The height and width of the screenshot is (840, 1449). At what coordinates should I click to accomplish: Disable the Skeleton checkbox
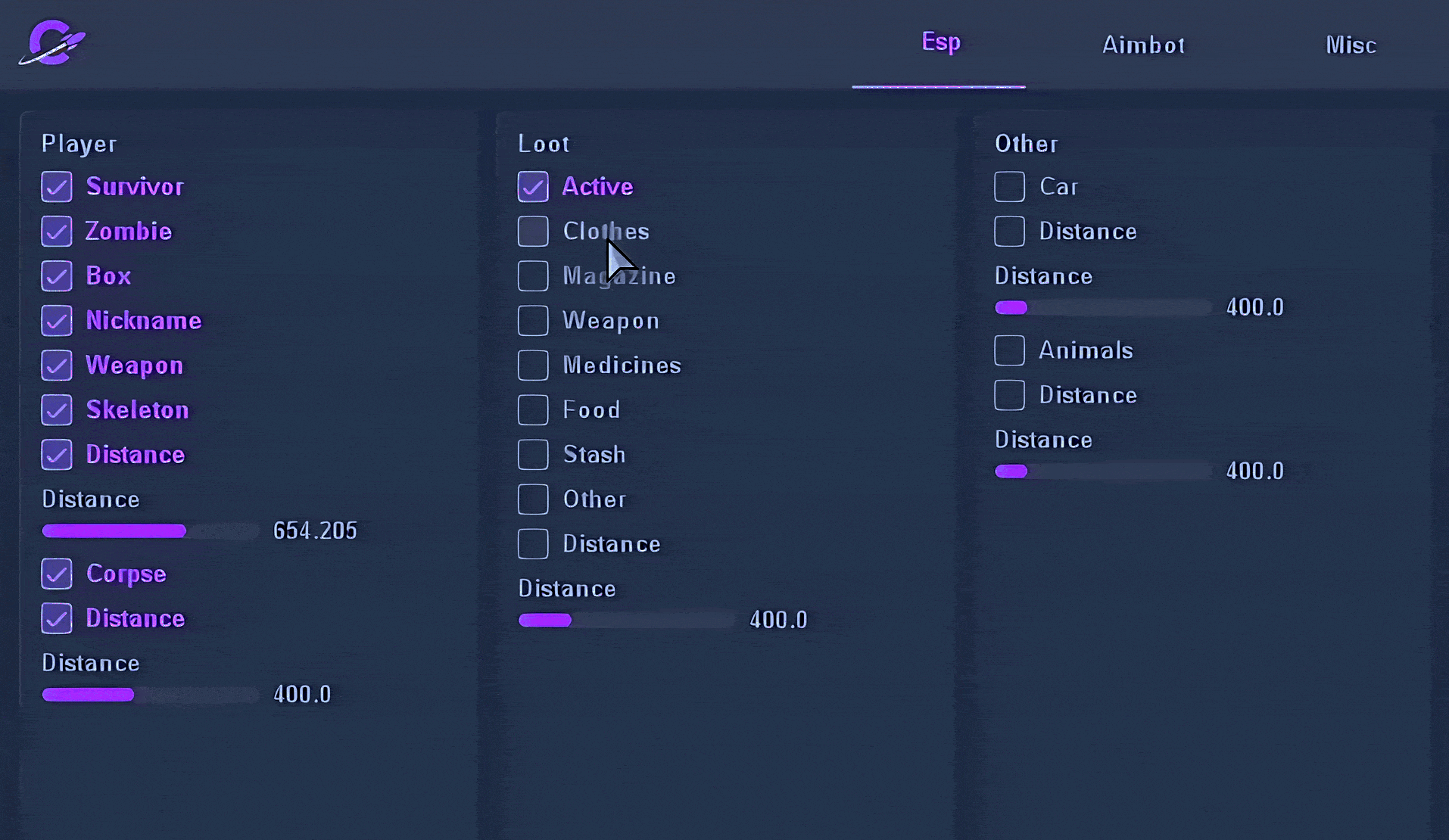pos(57,410)
